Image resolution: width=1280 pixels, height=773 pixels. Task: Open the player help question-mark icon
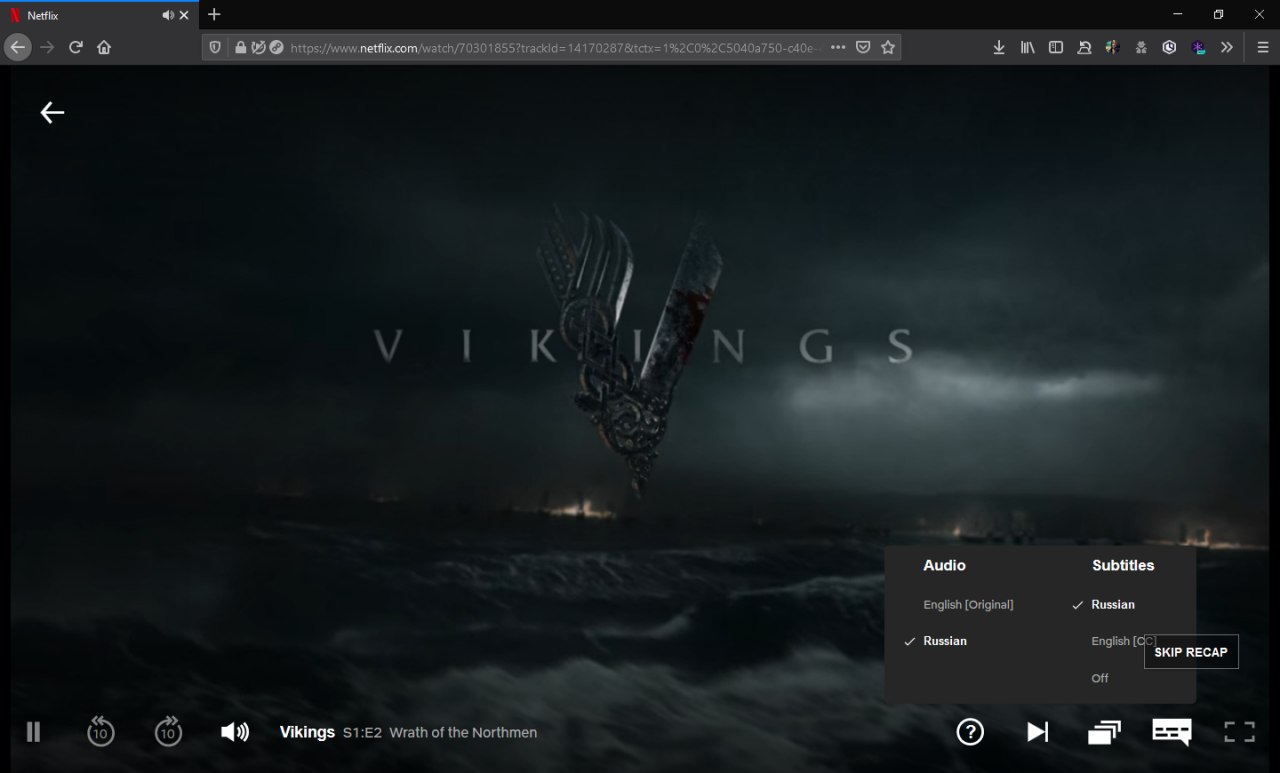click(970, 732)
